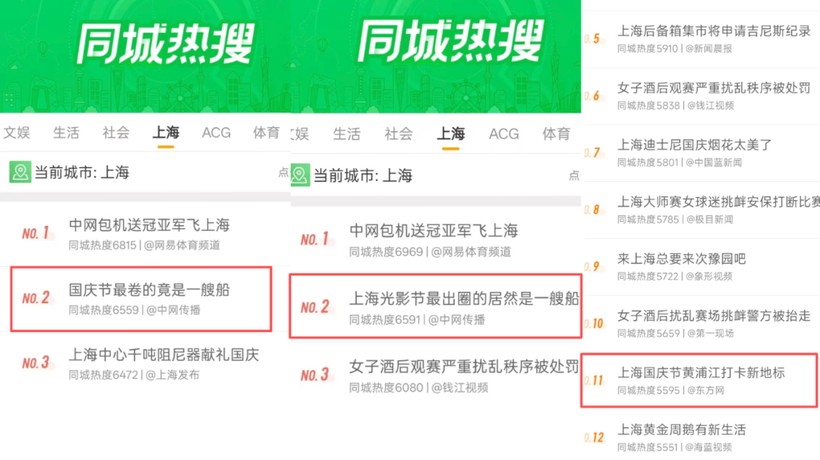Switch to 社会 tab in the middle screenshot
Image resolution: width=820 pixels, height=460 pixels.
[x=398, y=134]
